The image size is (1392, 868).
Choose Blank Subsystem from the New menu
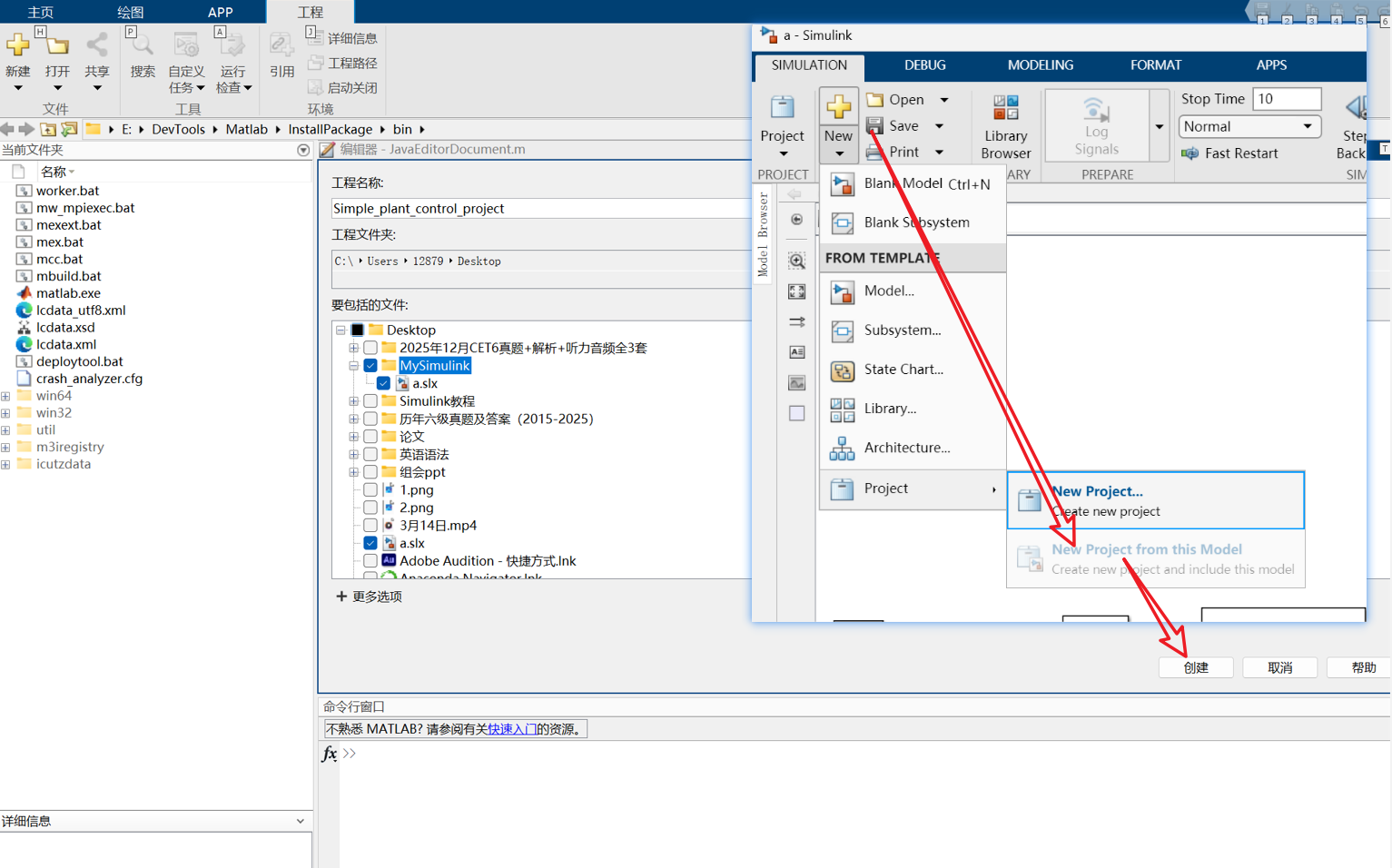913,222
